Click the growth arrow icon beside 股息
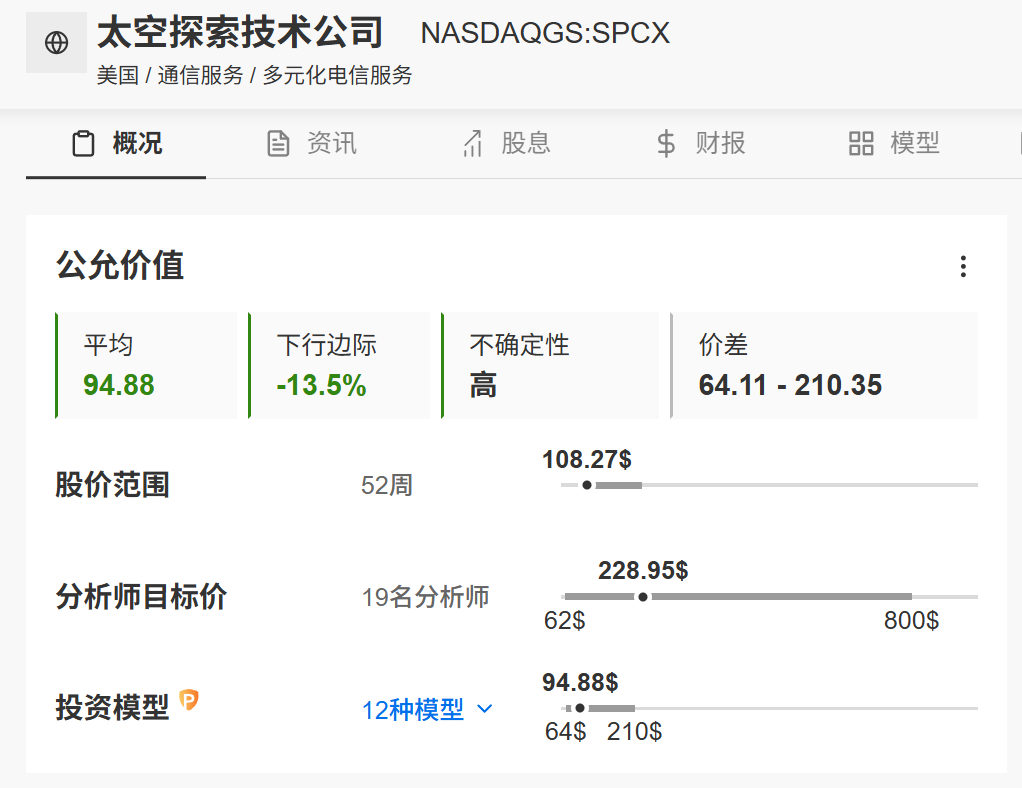The width and height of the screenshot is (1022, 788). pos(473,143)
